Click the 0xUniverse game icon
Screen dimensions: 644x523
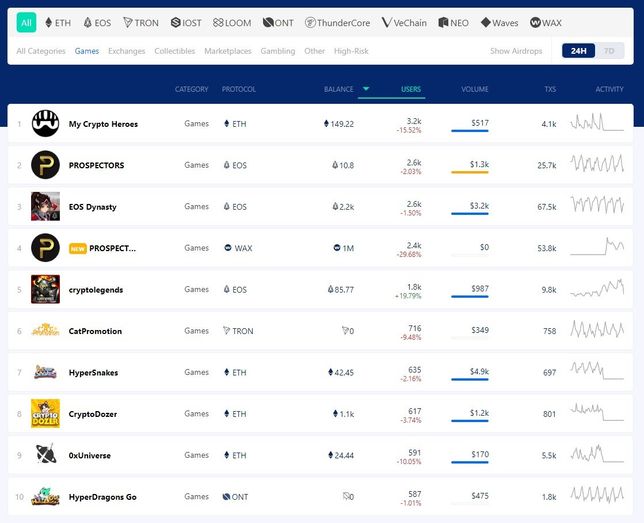(45, 455)
